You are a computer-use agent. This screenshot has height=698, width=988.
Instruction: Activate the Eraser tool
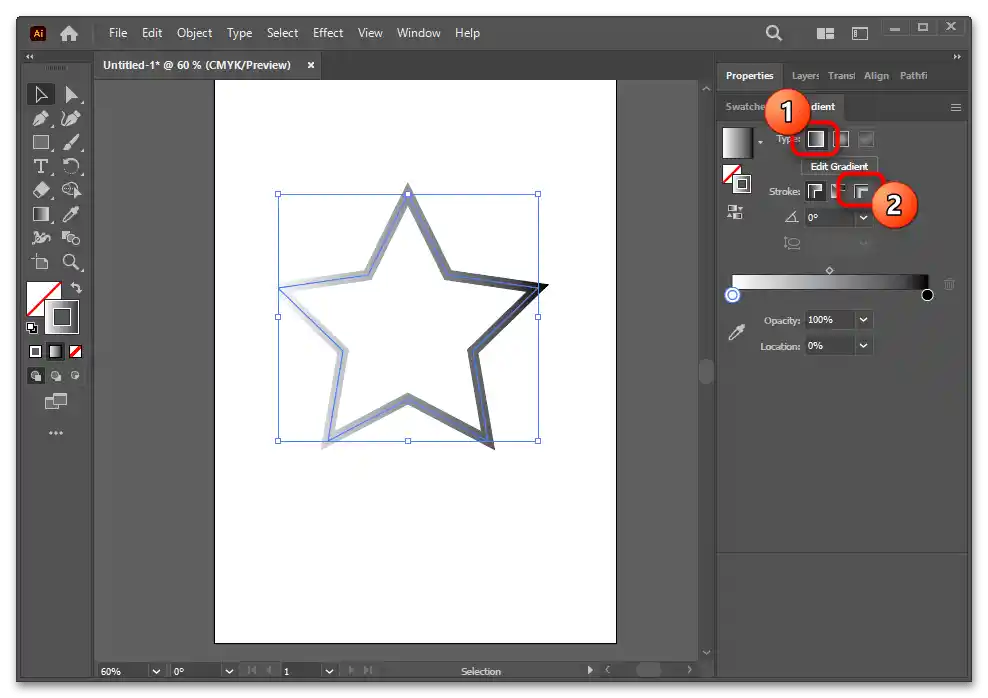(x=40, y=190)
